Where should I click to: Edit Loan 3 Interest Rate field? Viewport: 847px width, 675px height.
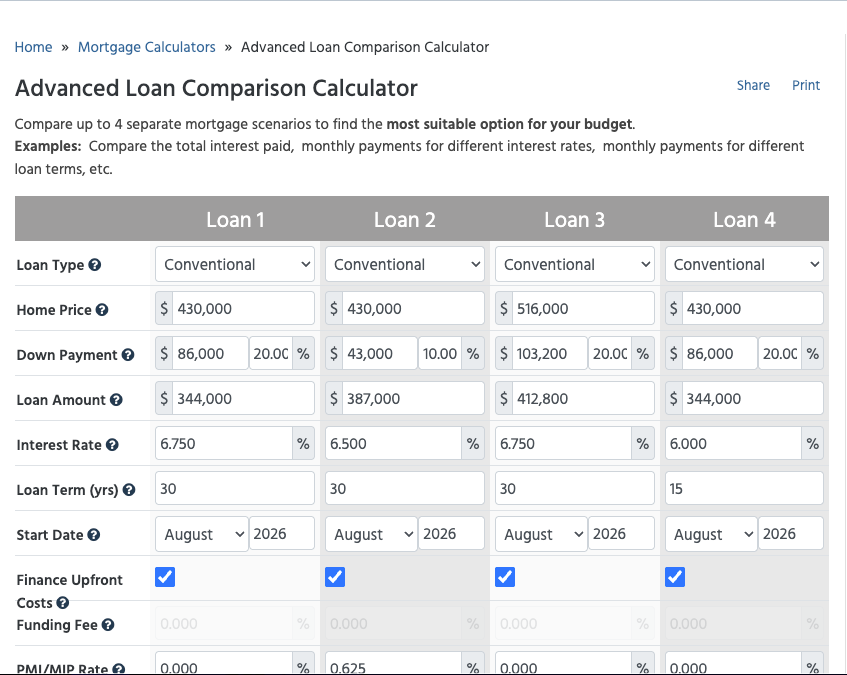(x=563, y=443)
